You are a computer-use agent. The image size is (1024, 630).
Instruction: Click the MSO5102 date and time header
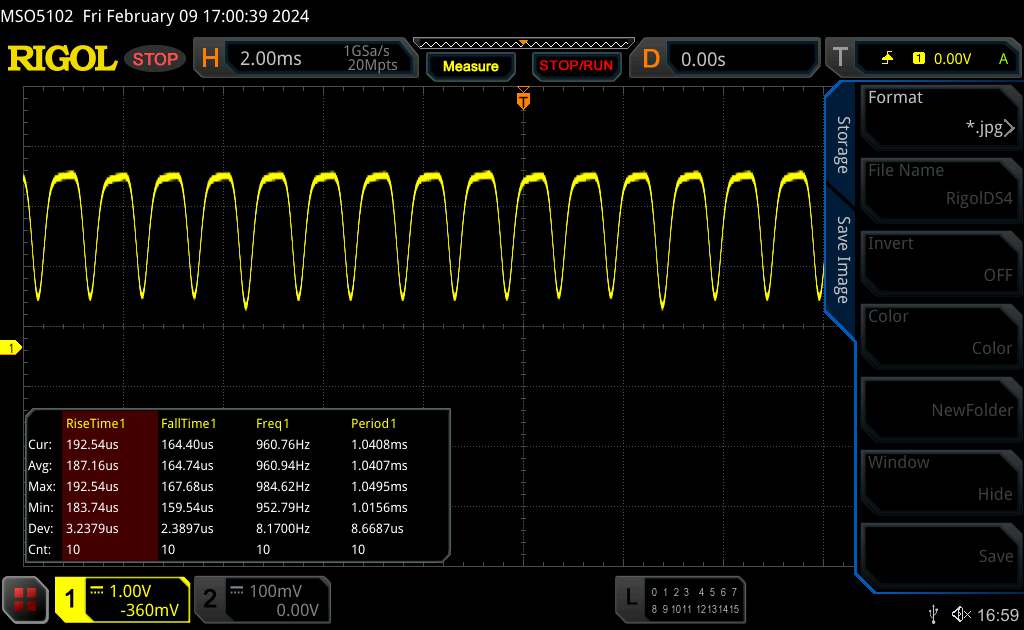[155, 16]
